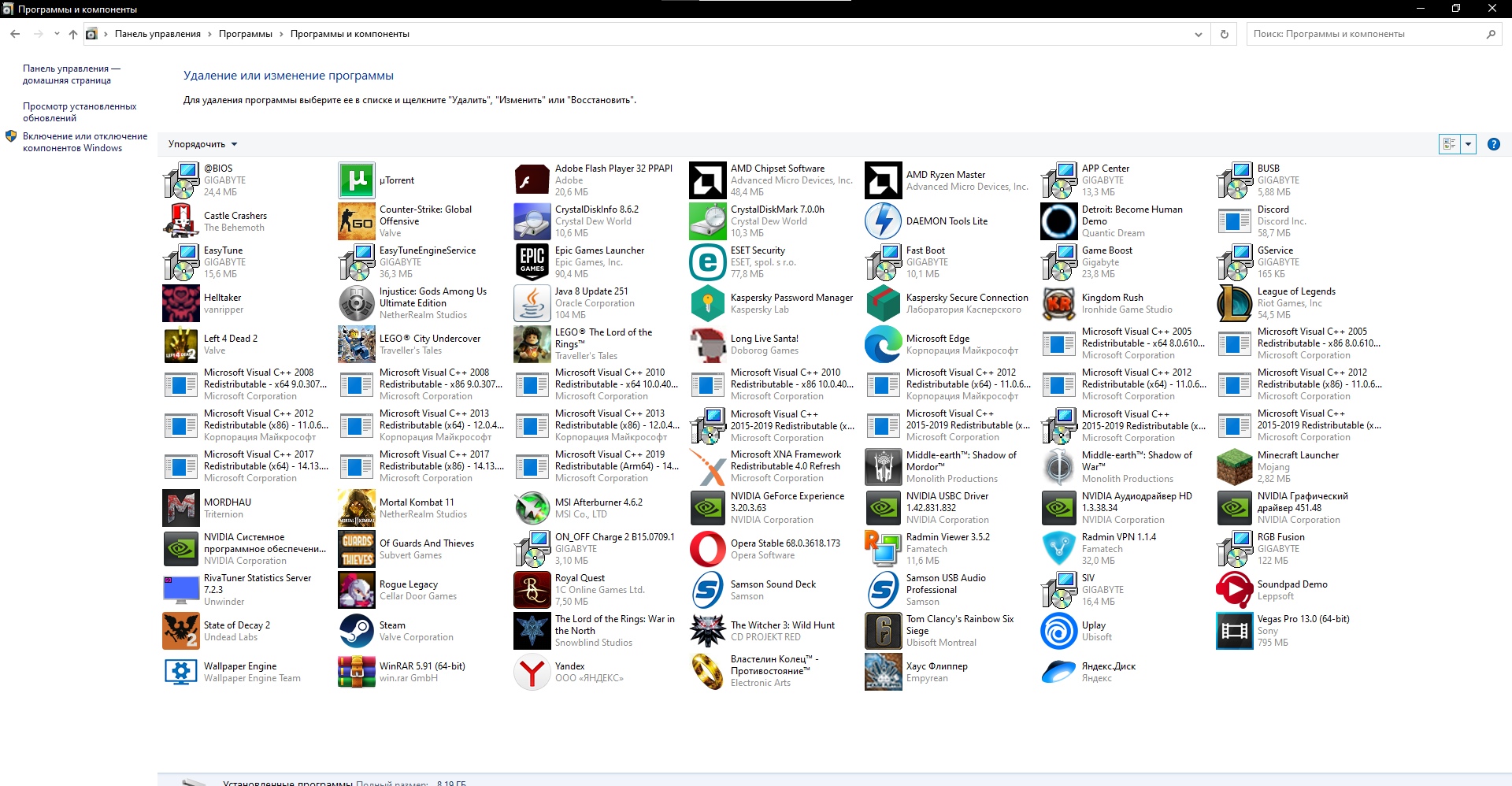The height and width of the screenshot is (786, 1512).
Task: Open recent locations dropdown next to Forward
Action: [57, 34]
